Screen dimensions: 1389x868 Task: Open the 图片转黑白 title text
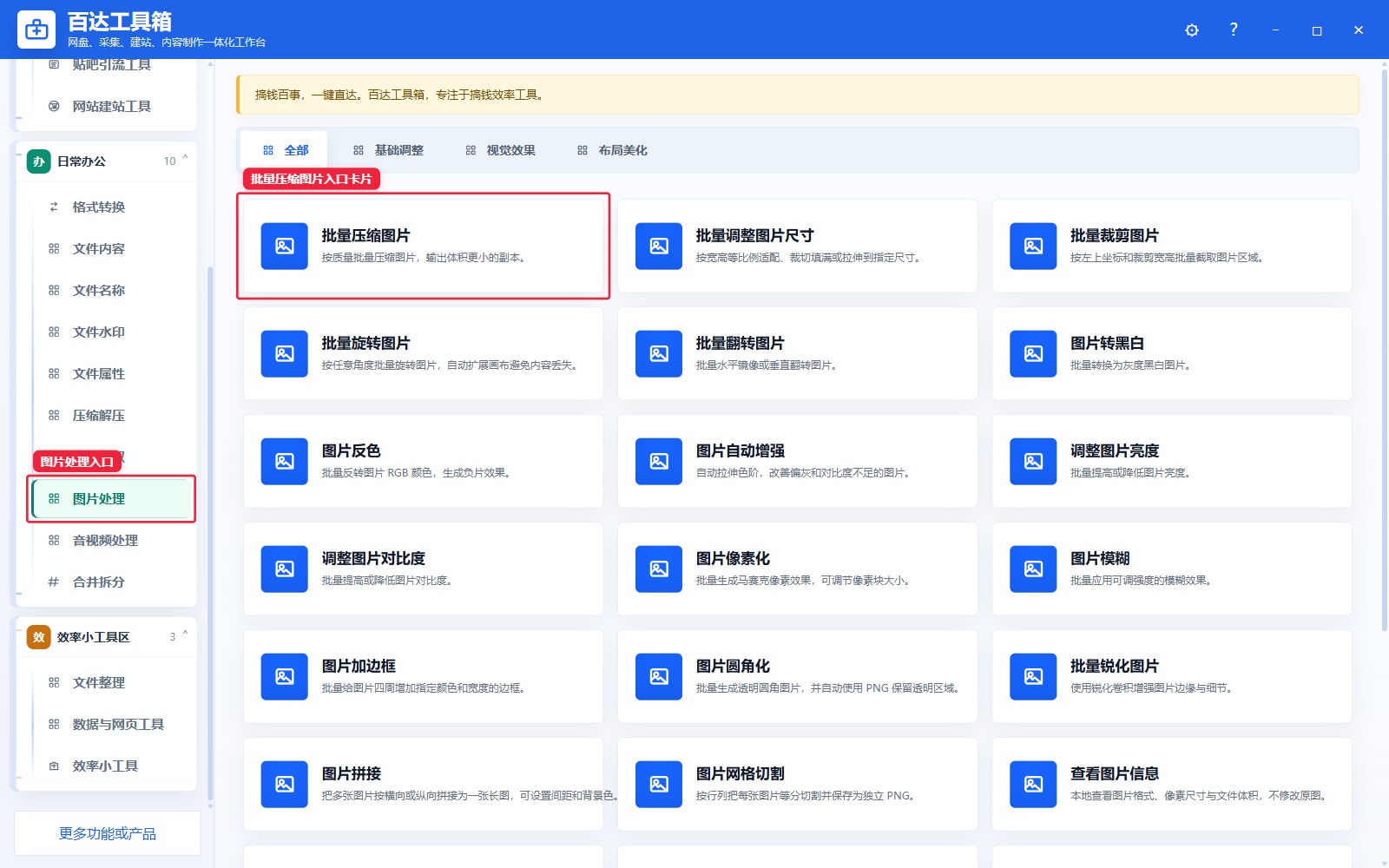pos(1107,343)
